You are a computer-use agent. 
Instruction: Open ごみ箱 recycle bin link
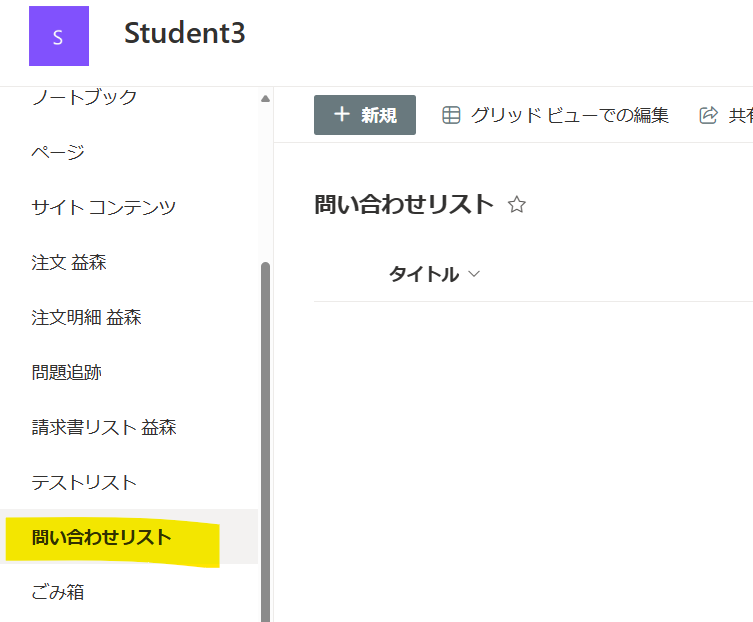point(58,592)
